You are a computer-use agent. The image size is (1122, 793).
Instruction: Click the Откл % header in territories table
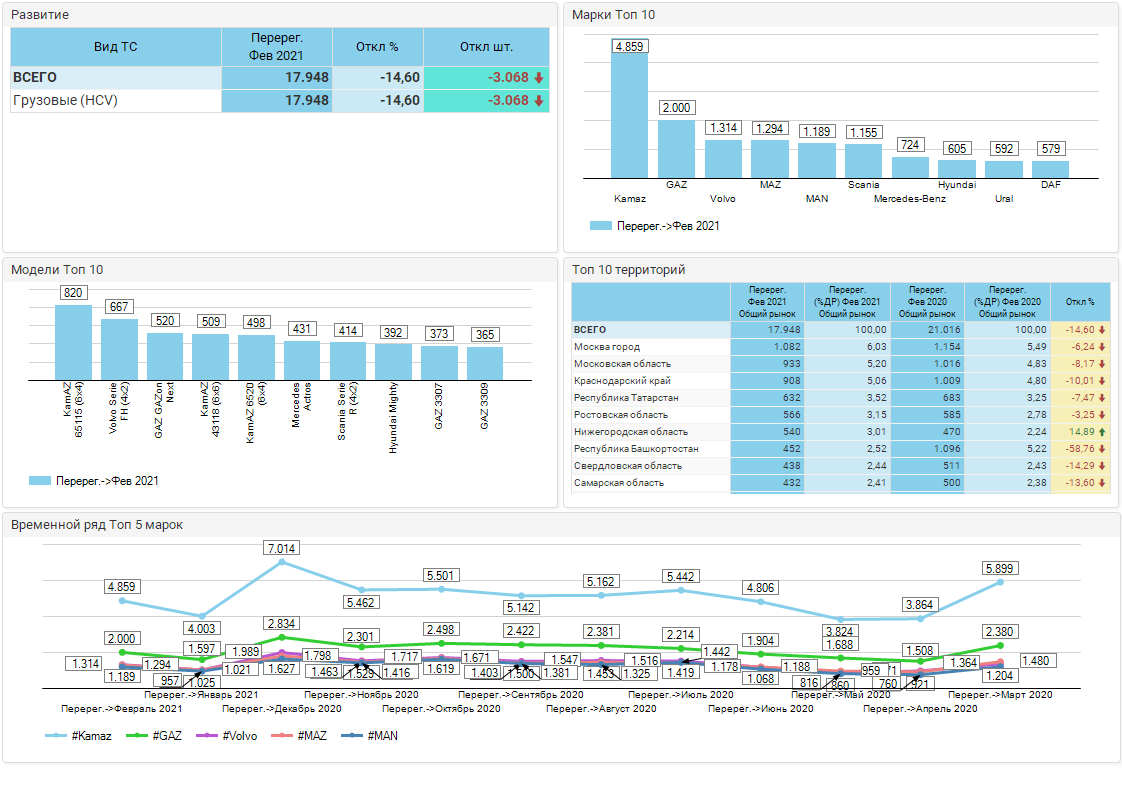[1080, 302]
